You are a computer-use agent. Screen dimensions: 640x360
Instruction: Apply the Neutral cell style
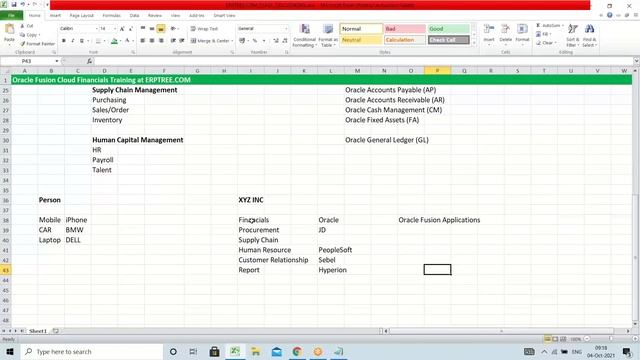(x=361, y=40)
